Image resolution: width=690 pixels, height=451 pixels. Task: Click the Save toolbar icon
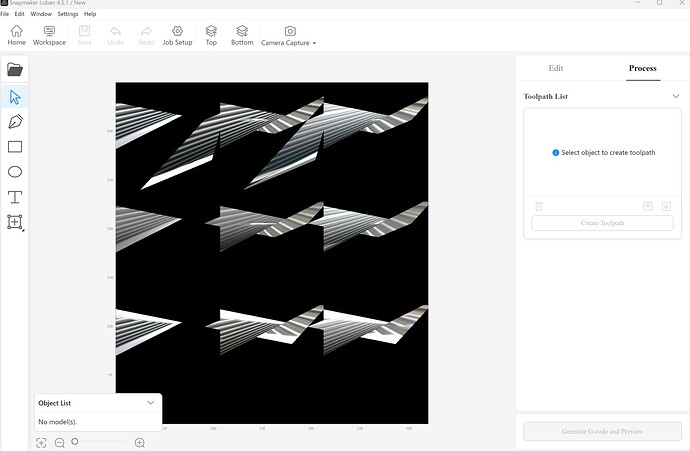(x=84, y=36)
